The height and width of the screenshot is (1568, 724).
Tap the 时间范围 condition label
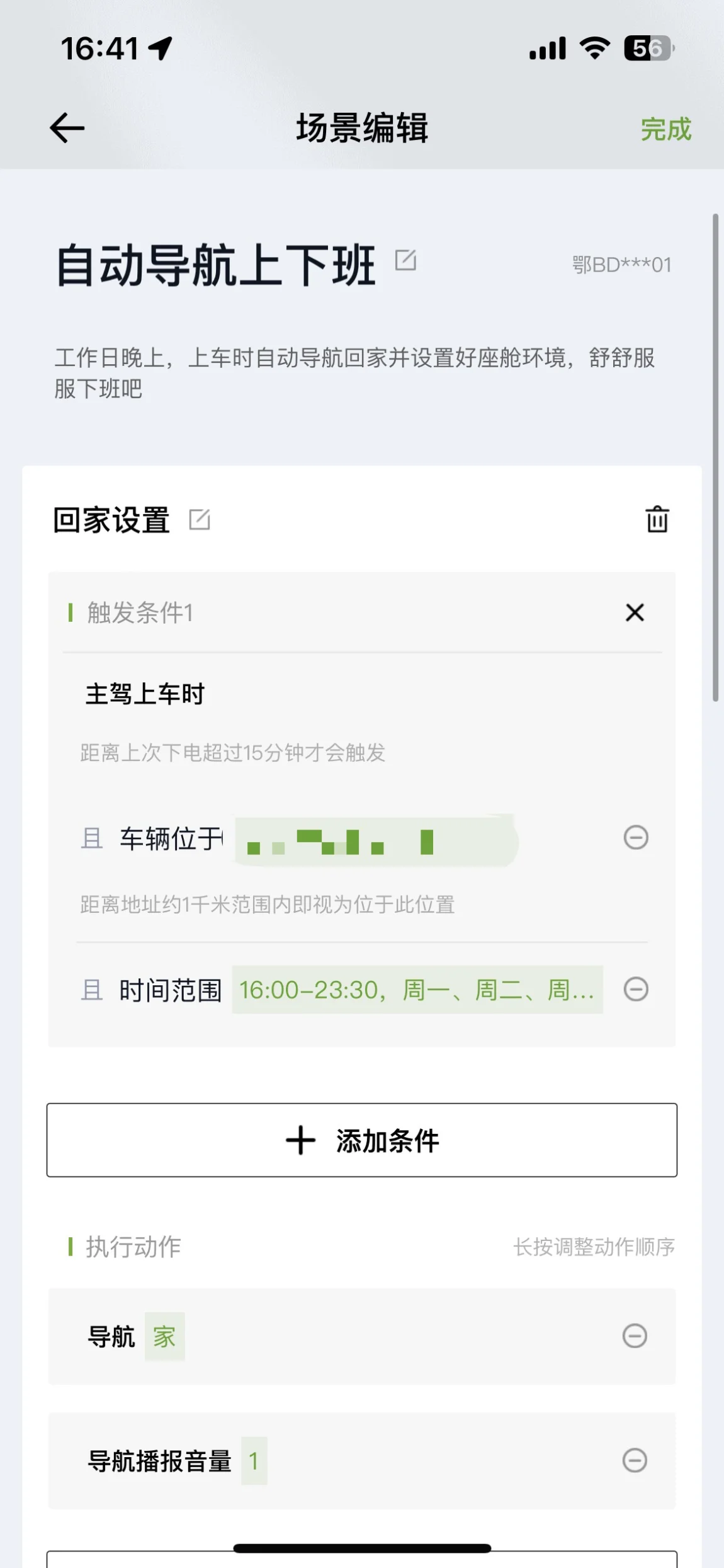click(171, 990)
